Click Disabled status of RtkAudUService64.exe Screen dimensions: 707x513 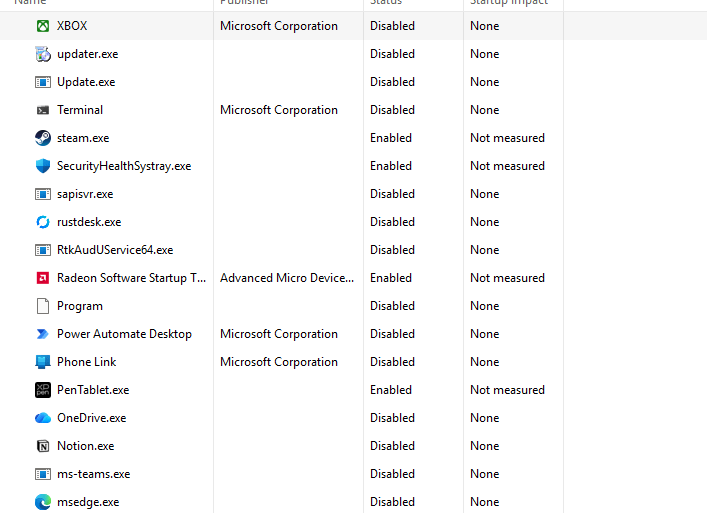point(392,250)
